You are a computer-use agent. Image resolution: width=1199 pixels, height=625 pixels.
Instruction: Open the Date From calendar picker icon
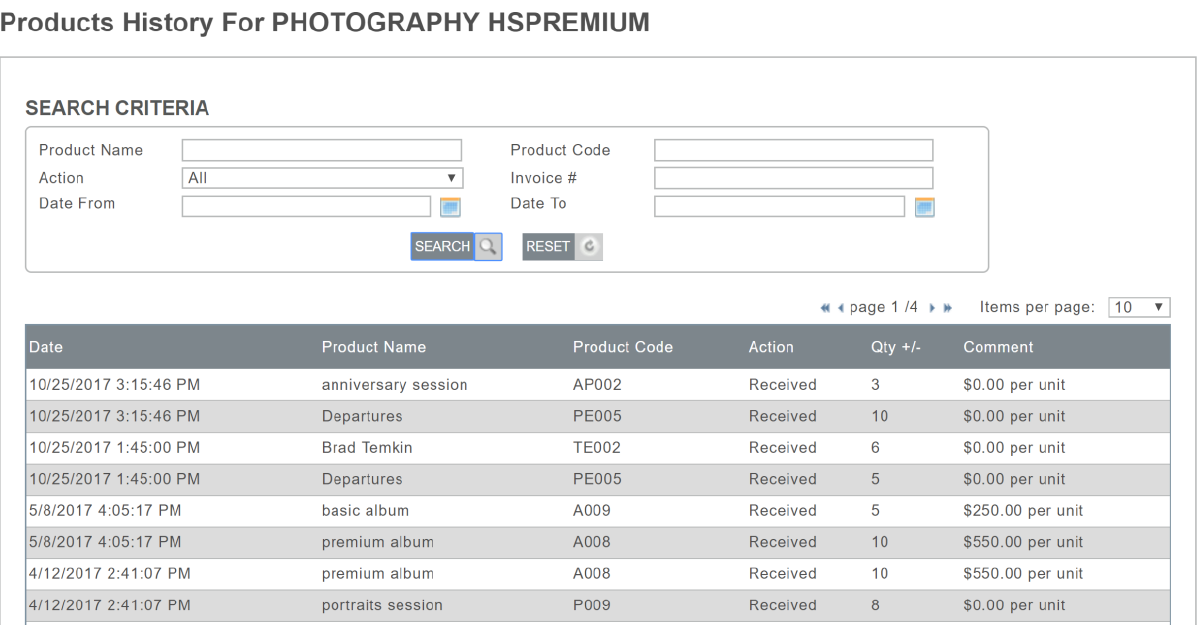[450, 207]
